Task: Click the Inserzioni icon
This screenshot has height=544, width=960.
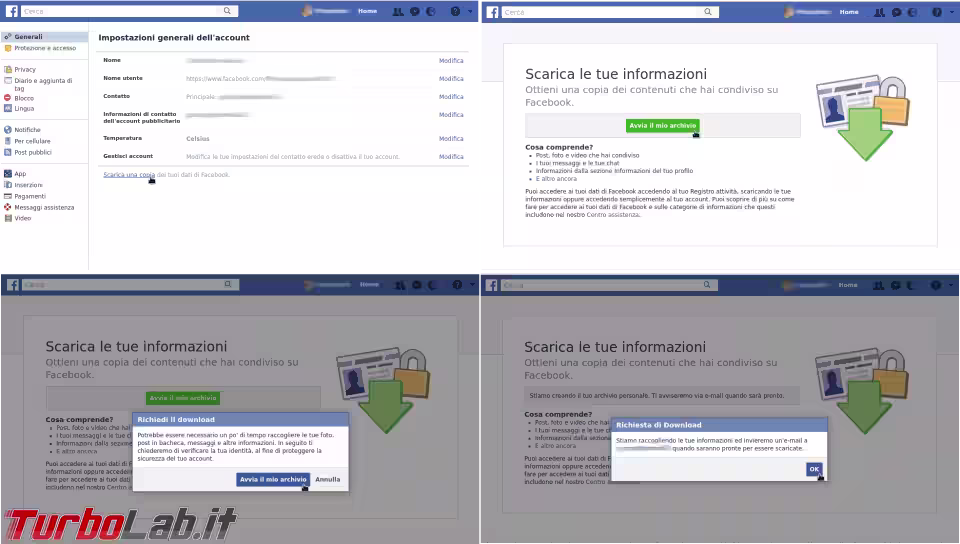Action: tap(7, 185)
